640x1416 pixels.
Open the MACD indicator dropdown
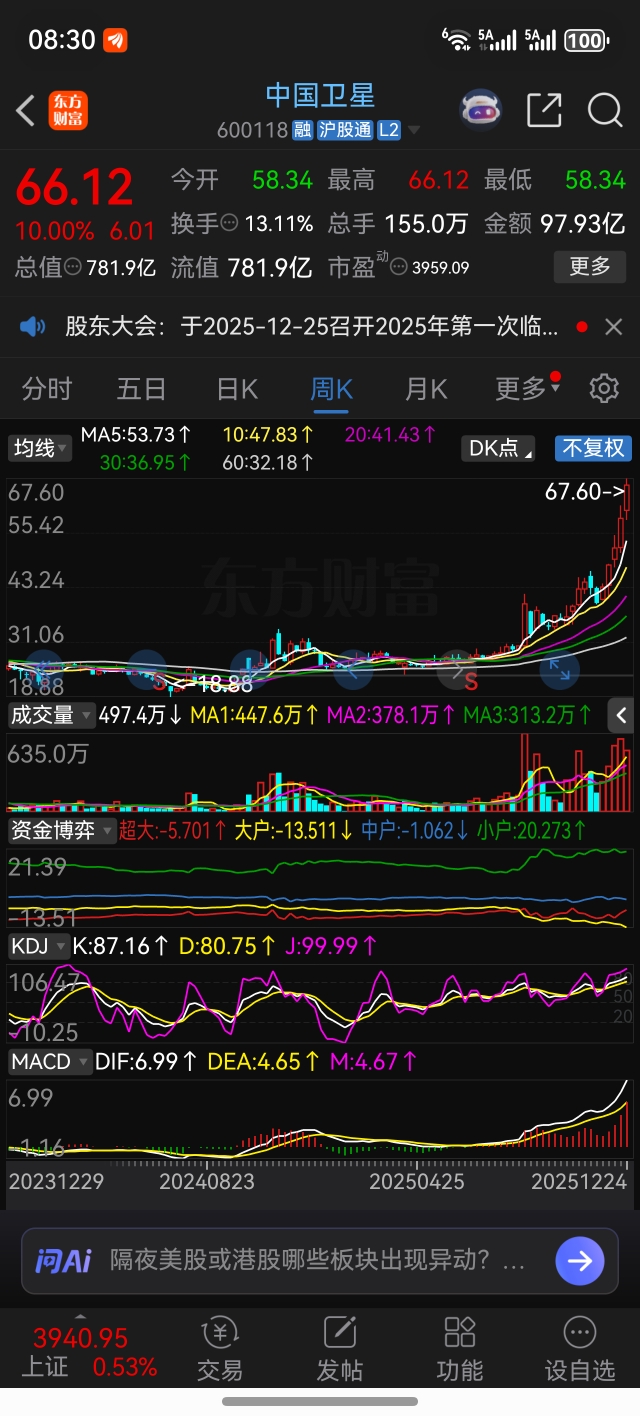point(49,1062)
